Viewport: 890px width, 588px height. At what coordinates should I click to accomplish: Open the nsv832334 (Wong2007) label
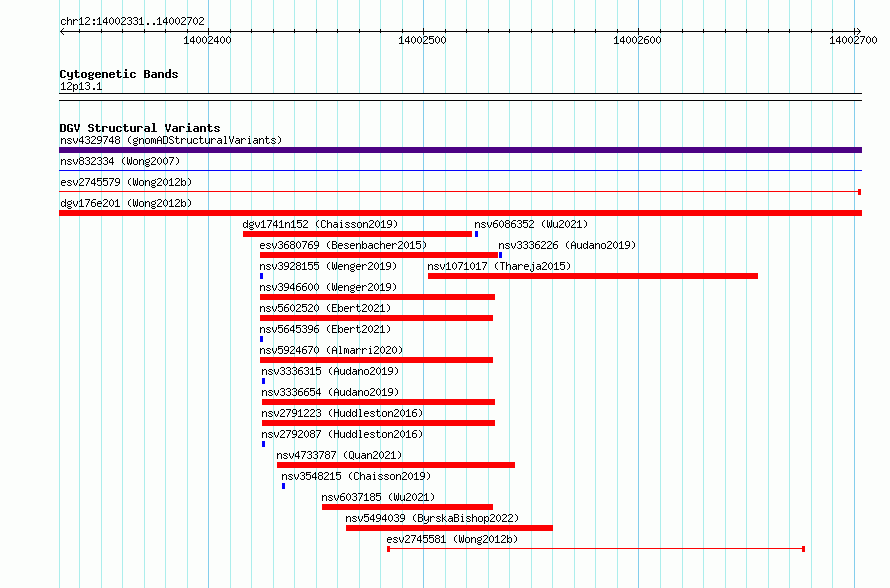point(120,161)
